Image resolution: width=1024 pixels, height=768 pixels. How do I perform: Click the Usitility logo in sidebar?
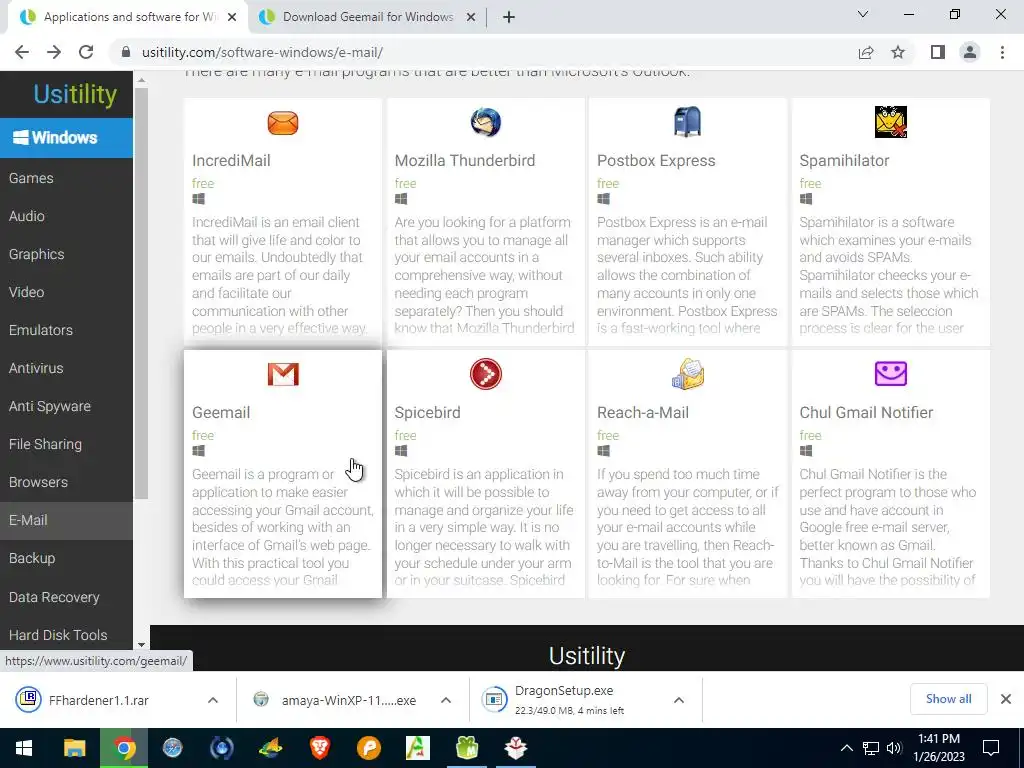75,94
